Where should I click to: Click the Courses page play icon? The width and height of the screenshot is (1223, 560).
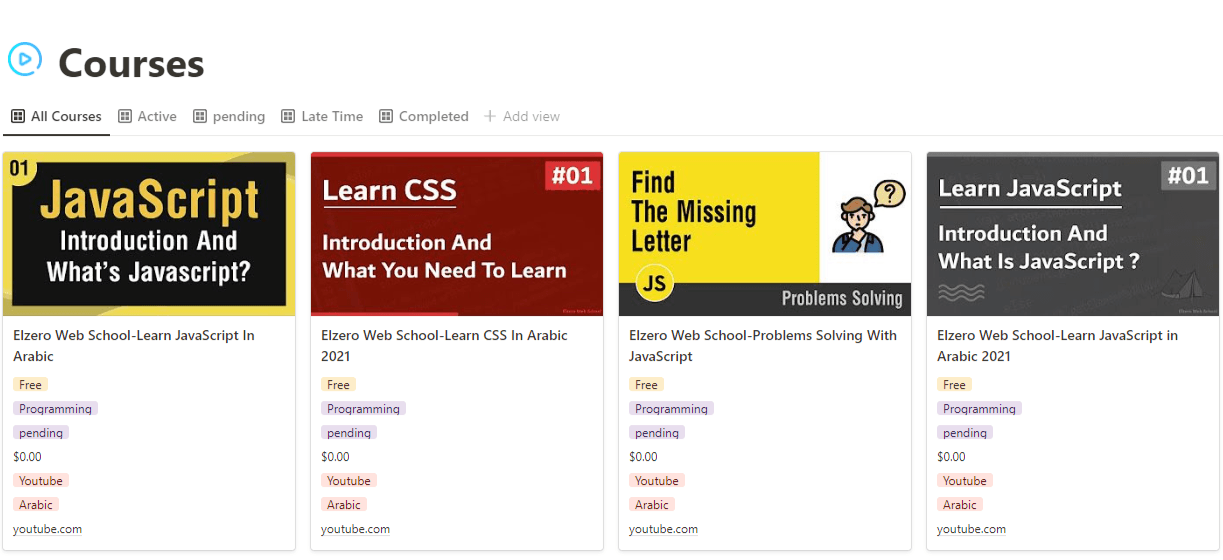pos(25,60)
